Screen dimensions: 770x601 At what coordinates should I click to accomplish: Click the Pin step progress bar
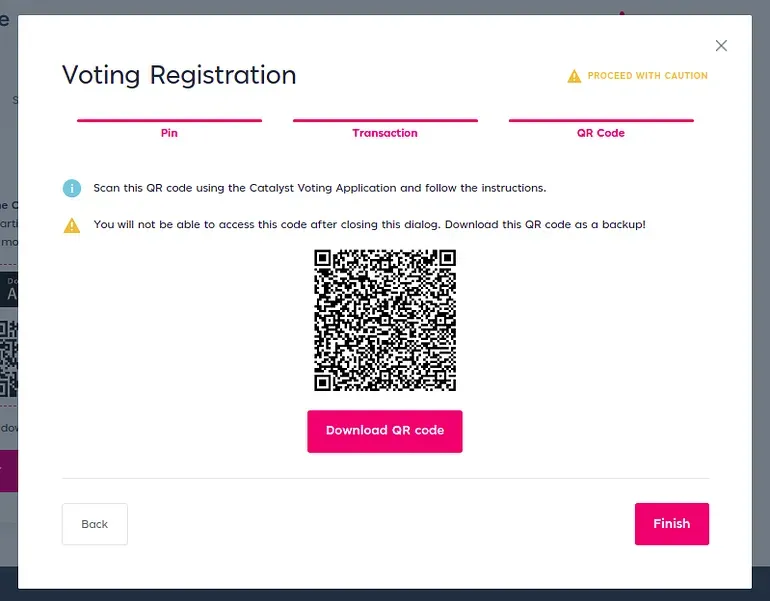(169, 120)
